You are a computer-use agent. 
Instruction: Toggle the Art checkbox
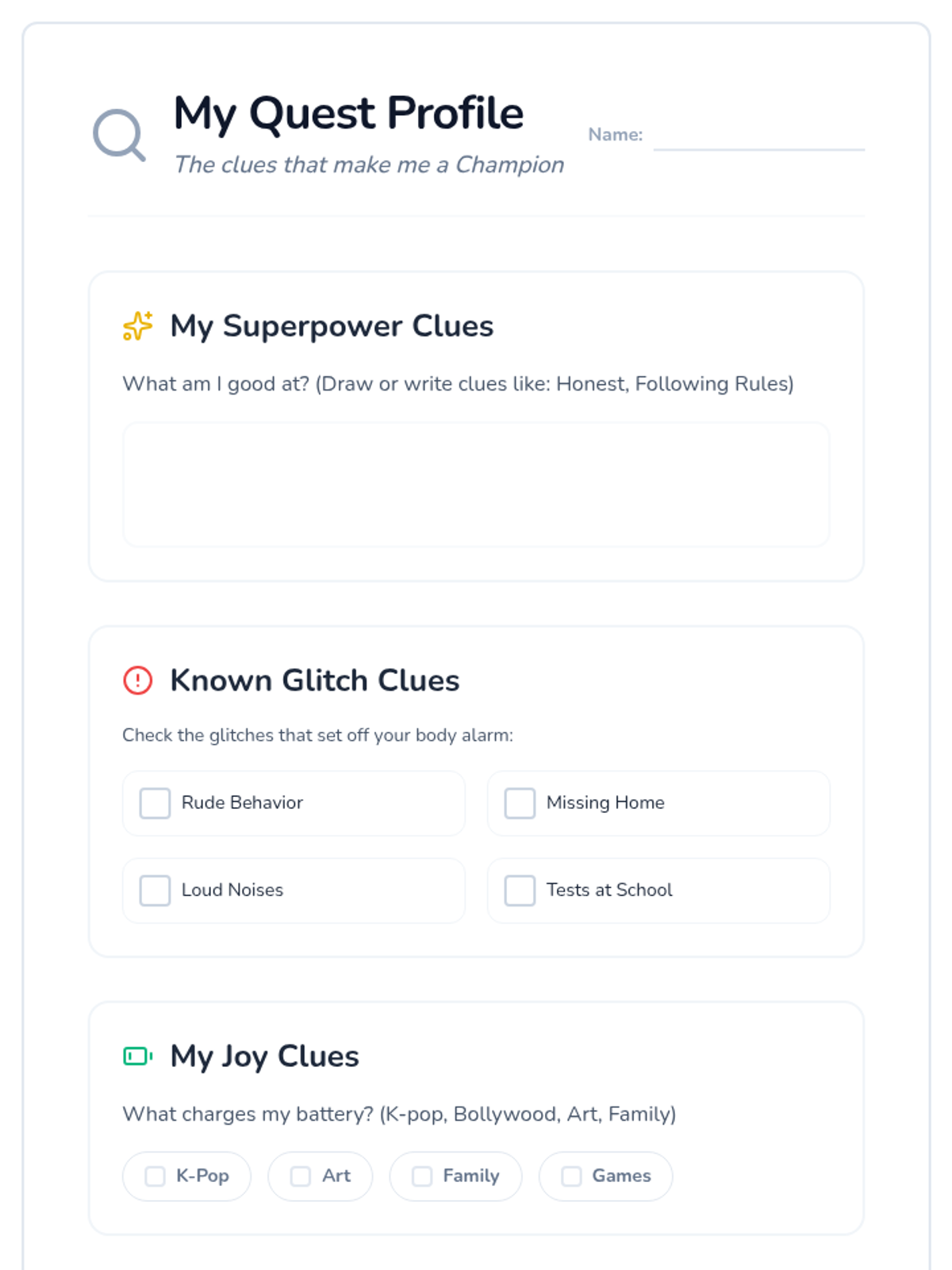pyautogui.click(x=301, y=1176)
